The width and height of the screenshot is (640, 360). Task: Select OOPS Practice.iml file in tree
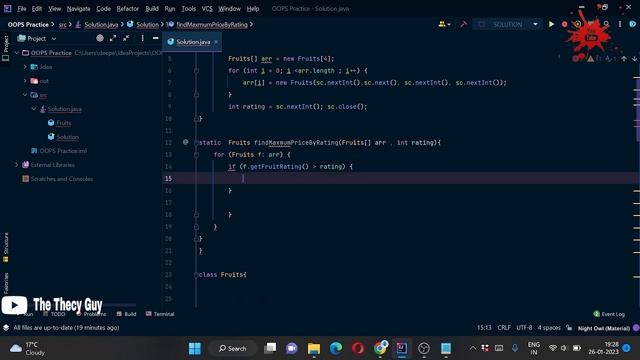coord(63,151)
